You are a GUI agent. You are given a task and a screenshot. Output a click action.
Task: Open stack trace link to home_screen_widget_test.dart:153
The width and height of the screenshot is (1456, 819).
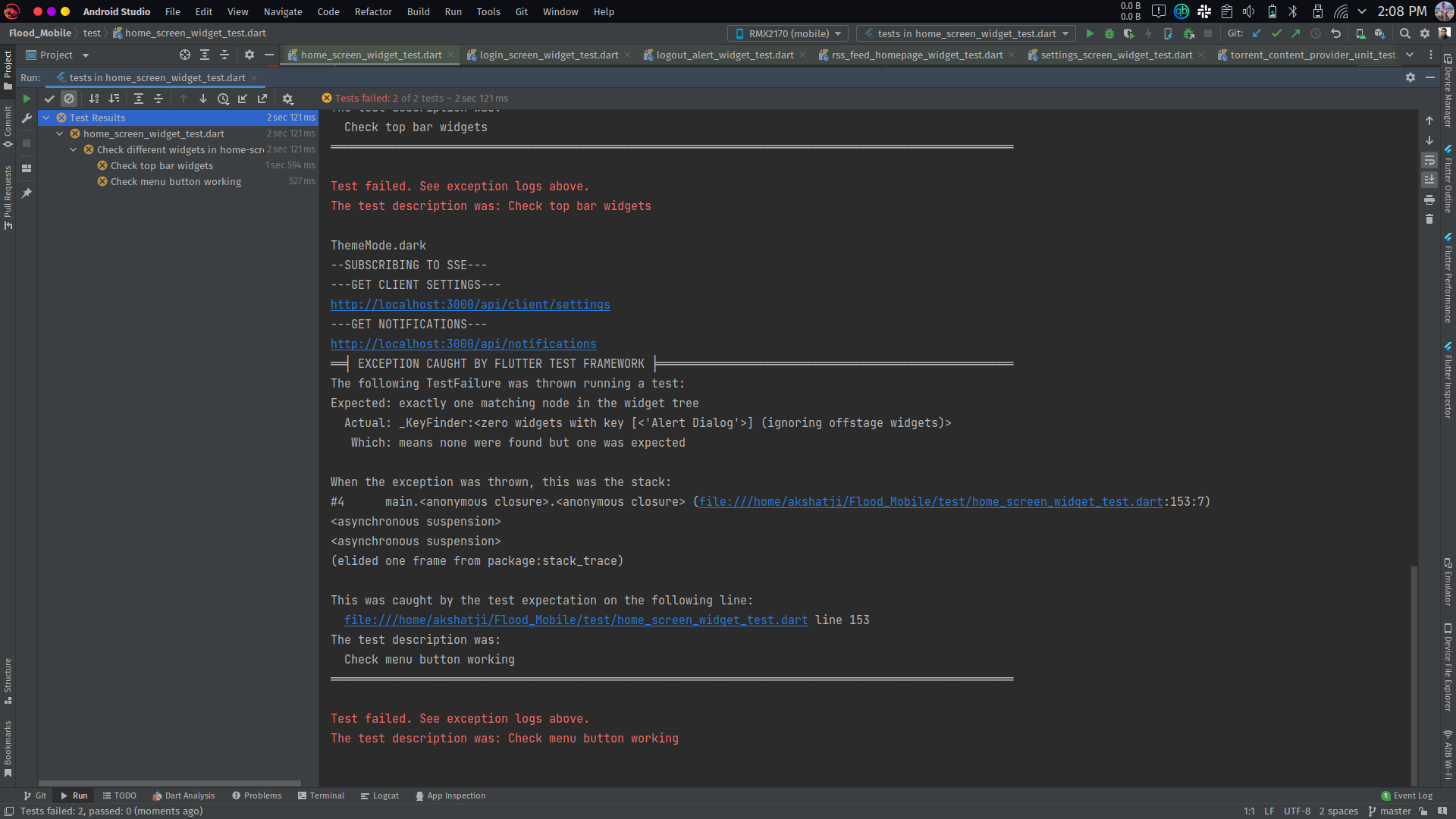pos(930,501)
